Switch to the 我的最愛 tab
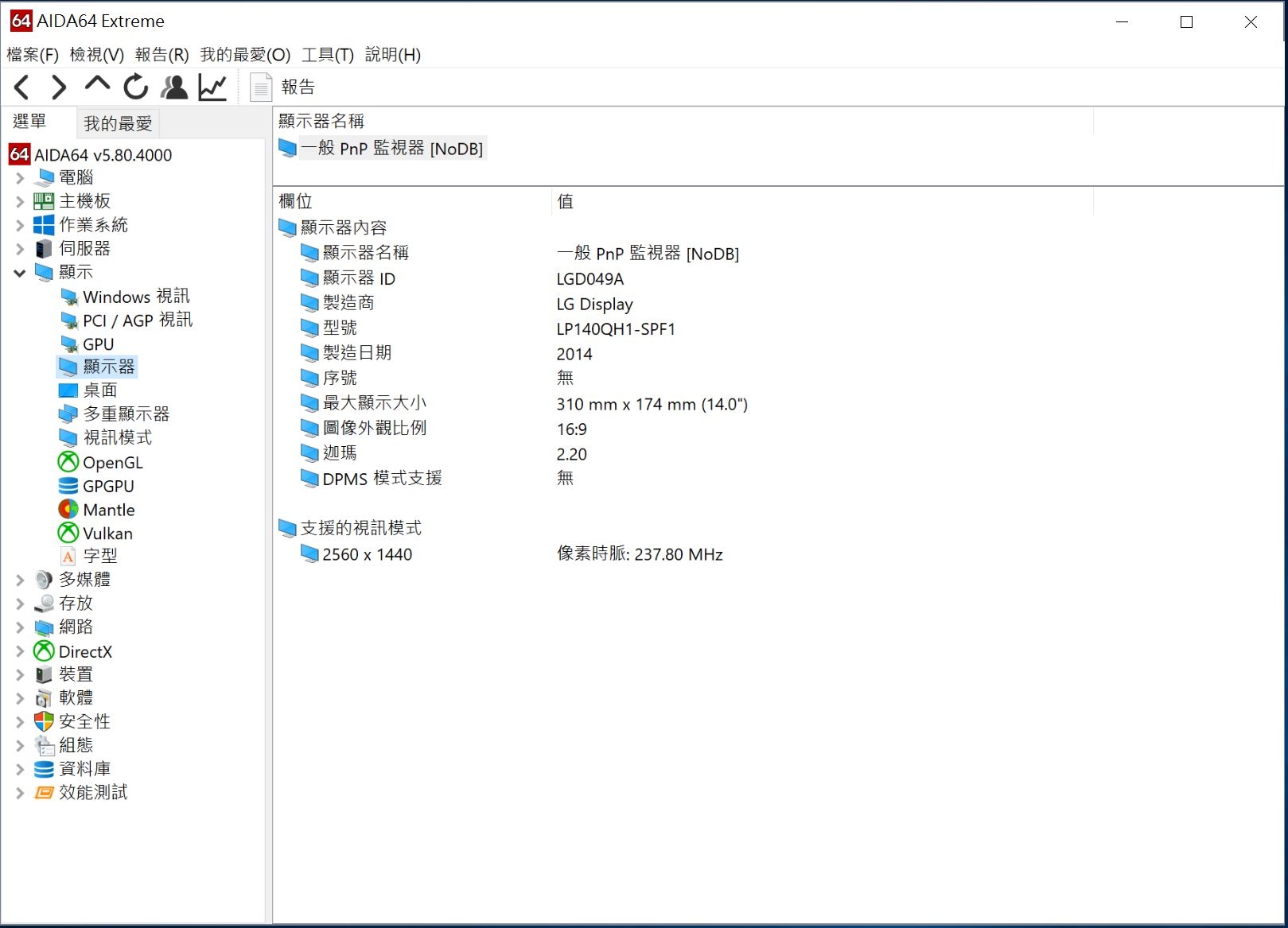The height and width of the screenshot is (928, 1288). point(118,123)
